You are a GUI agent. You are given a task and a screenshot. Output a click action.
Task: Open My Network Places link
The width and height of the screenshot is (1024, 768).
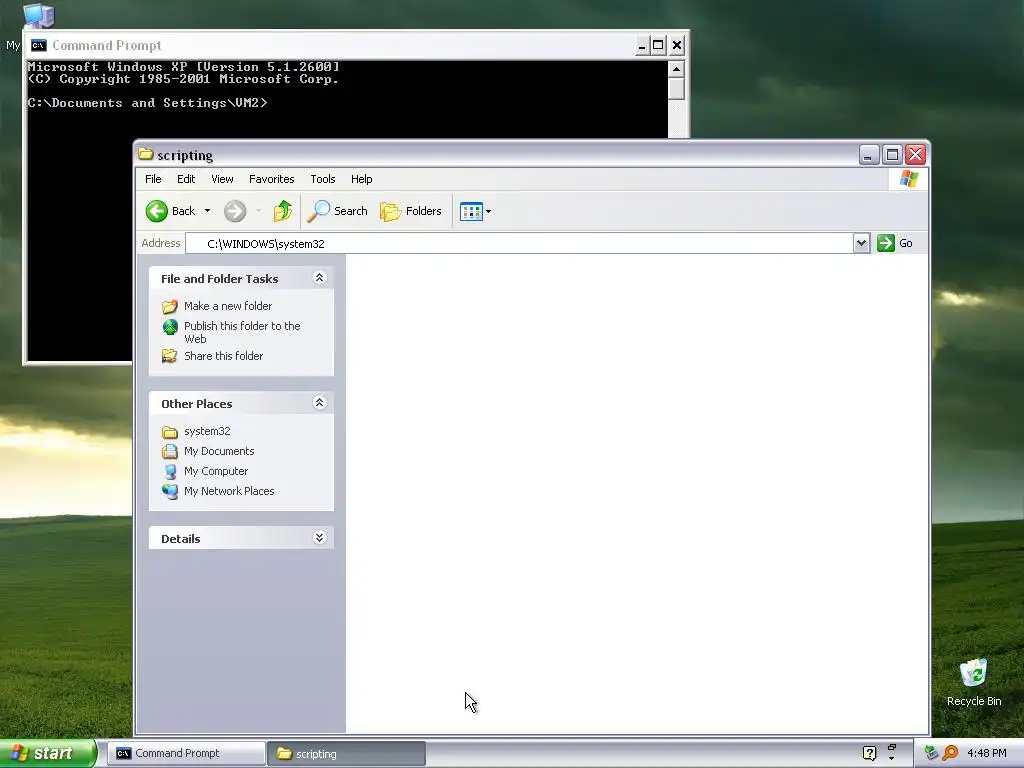click(229, 491)
